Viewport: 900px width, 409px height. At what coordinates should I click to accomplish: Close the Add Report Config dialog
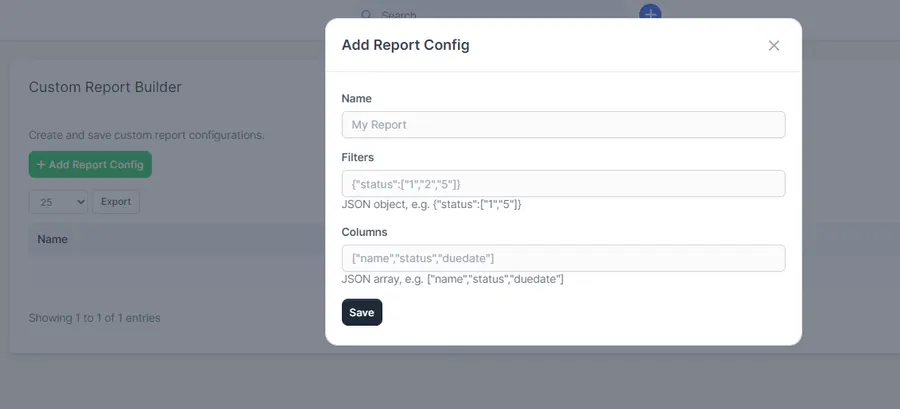click(774, 45)
